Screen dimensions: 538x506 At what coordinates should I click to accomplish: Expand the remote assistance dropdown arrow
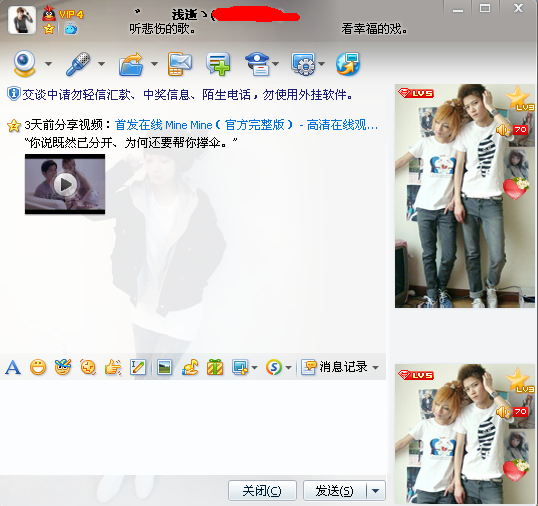pyautogui.click(x=321, y=64)
